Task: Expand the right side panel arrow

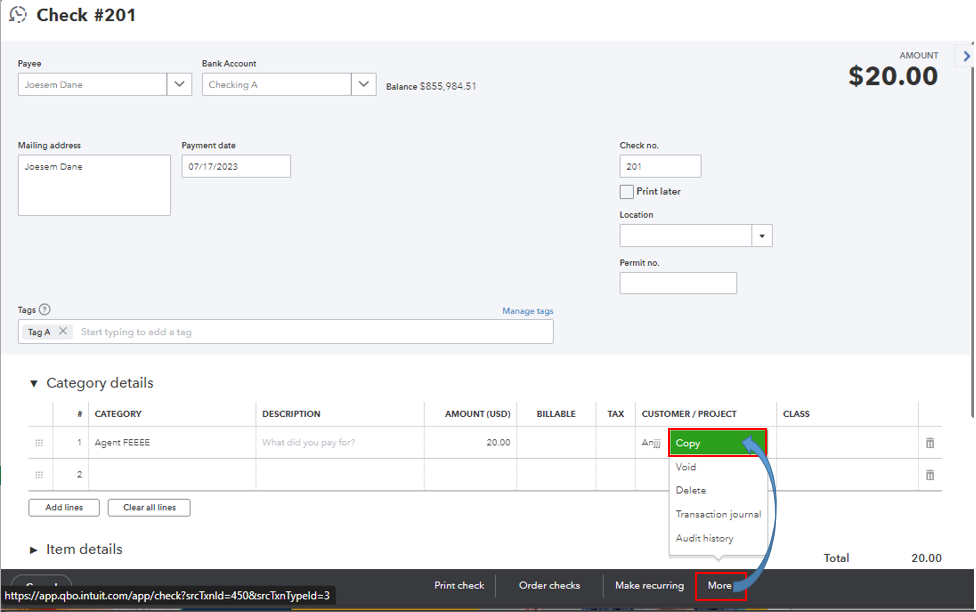Action: (x=966, y=57)
